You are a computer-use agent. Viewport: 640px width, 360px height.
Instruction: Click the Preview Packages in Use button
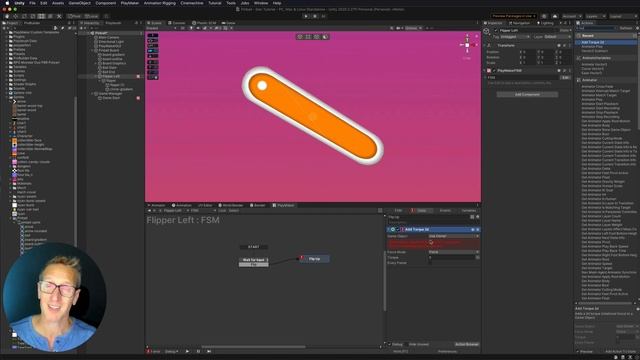click(514, 16)
